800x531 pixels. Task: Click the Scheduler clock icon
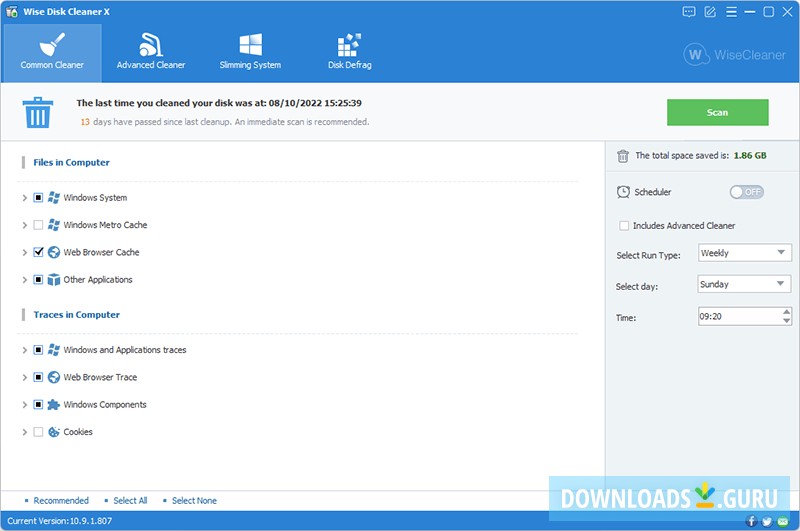click(x=623, y=192)
